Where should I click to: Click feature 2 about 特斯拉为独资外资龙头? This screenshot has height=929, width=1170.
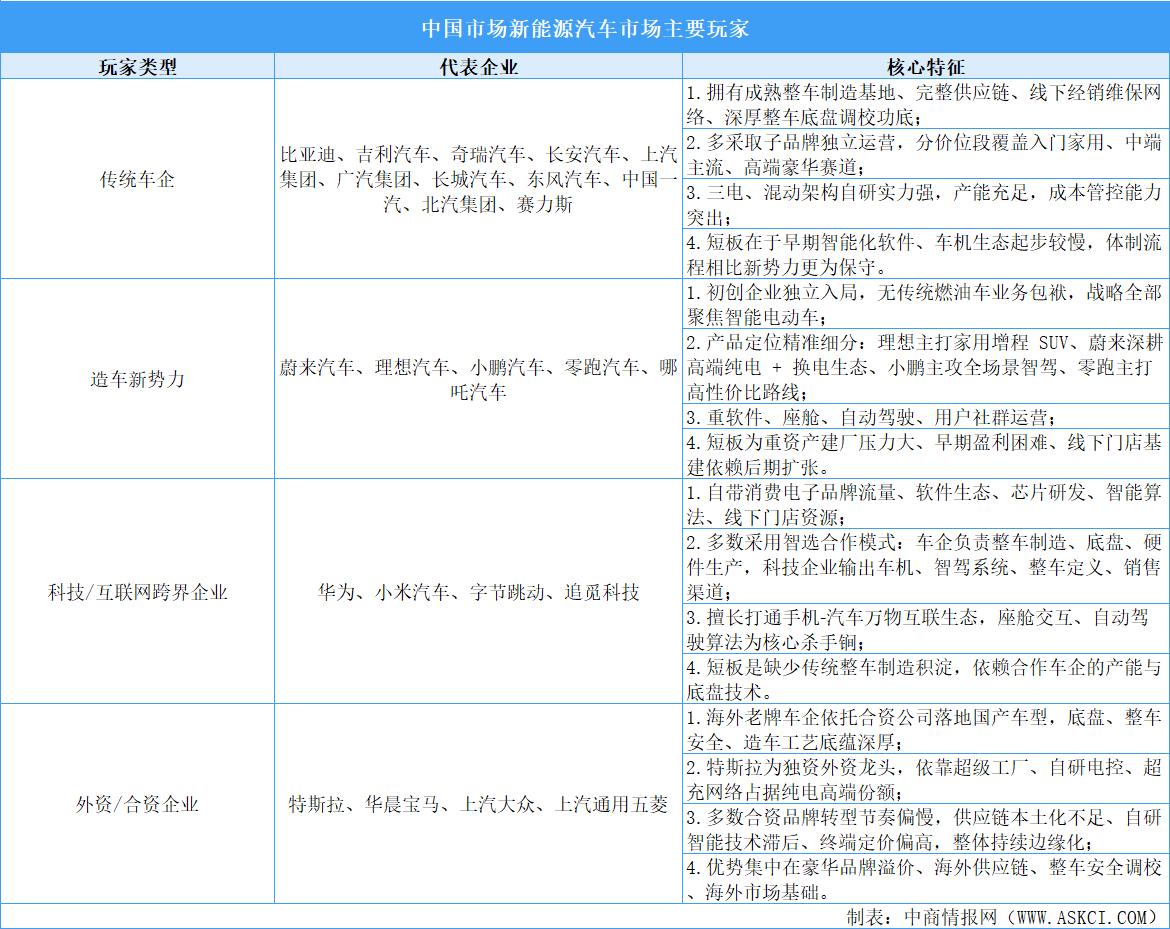pyautogui.click(x=925, y=779)
